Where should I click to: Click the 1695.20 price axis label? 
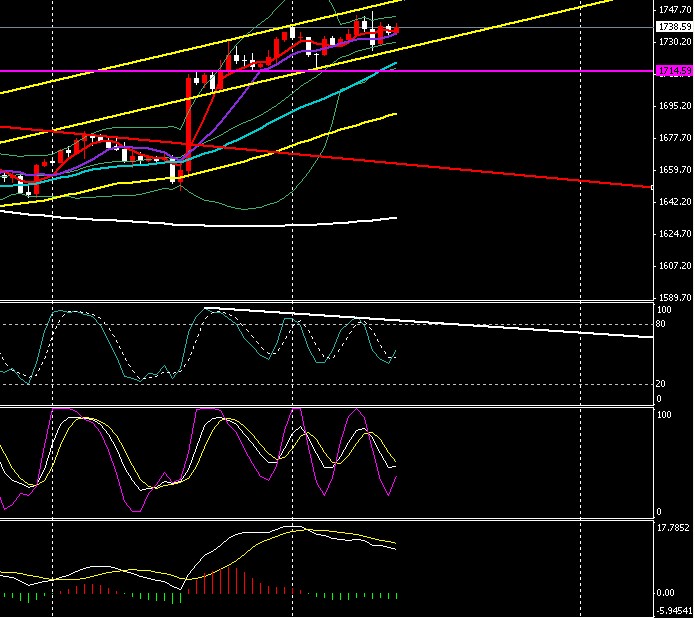coord(675,106)
